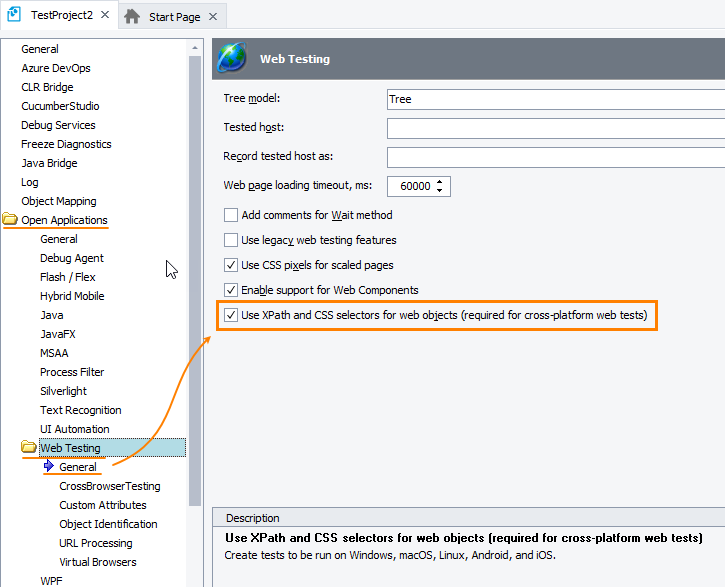Close the TestProject2 tab
725x587 pixels.
pyautogui.click(x=106, y=16)
